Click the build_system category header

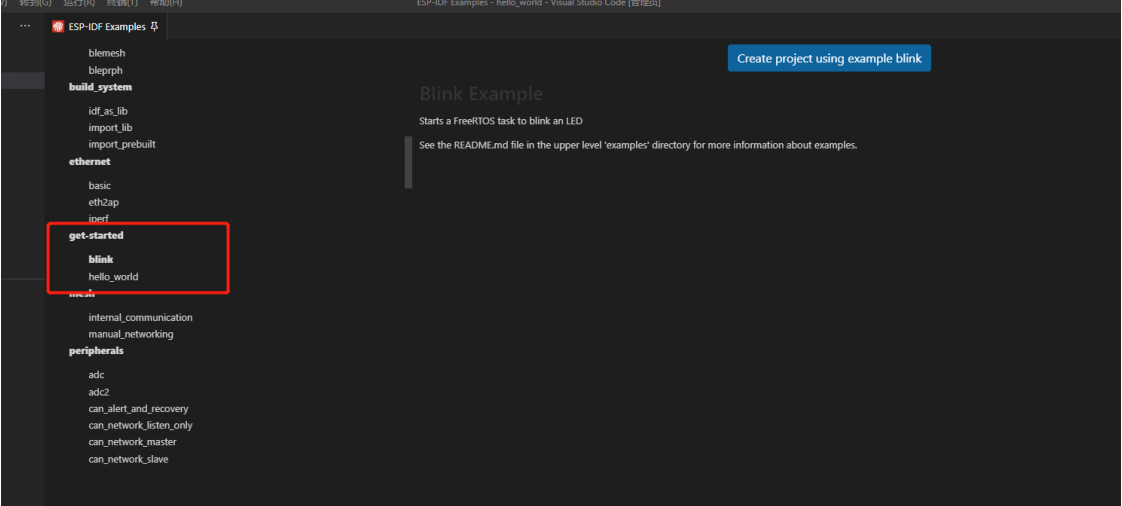pyautogui.click(x=100, y=87)
